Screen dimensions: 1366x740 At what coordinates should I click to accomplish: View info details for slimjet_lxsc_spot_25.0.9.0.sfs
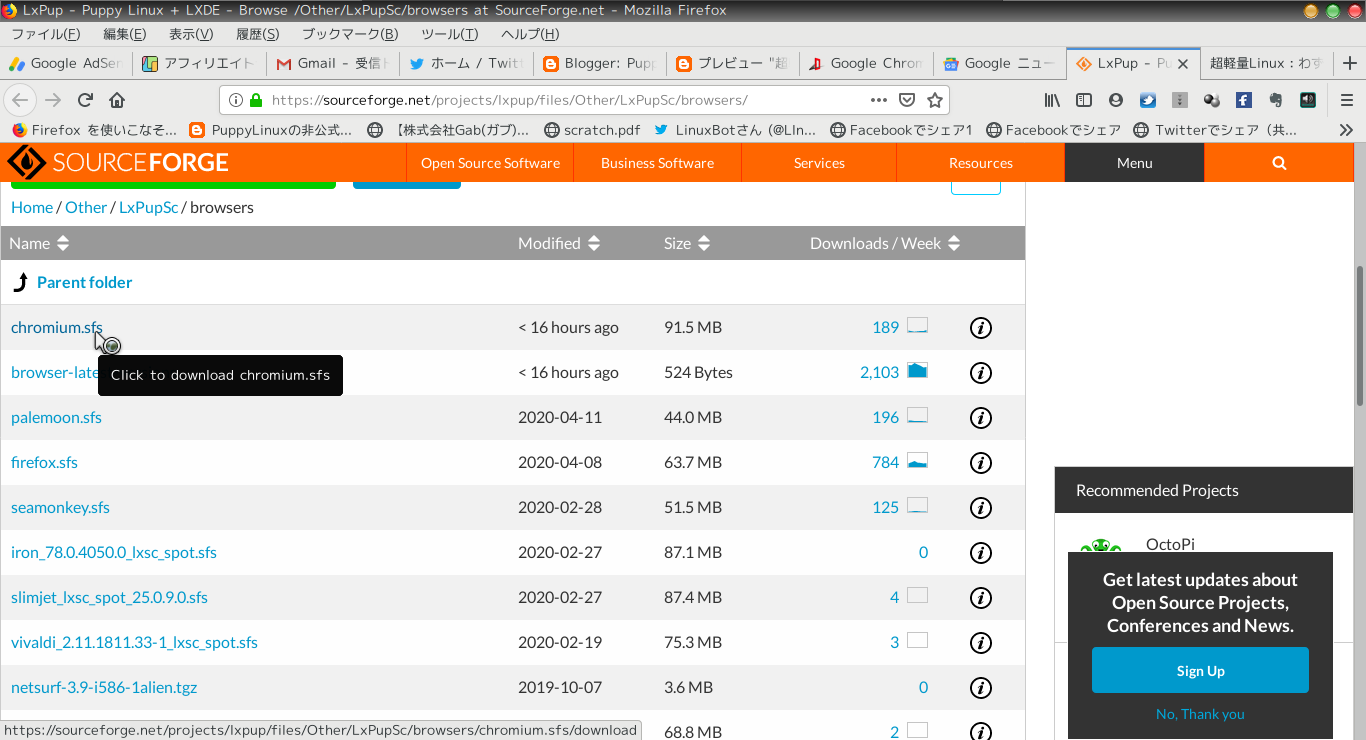coord(981,598)
